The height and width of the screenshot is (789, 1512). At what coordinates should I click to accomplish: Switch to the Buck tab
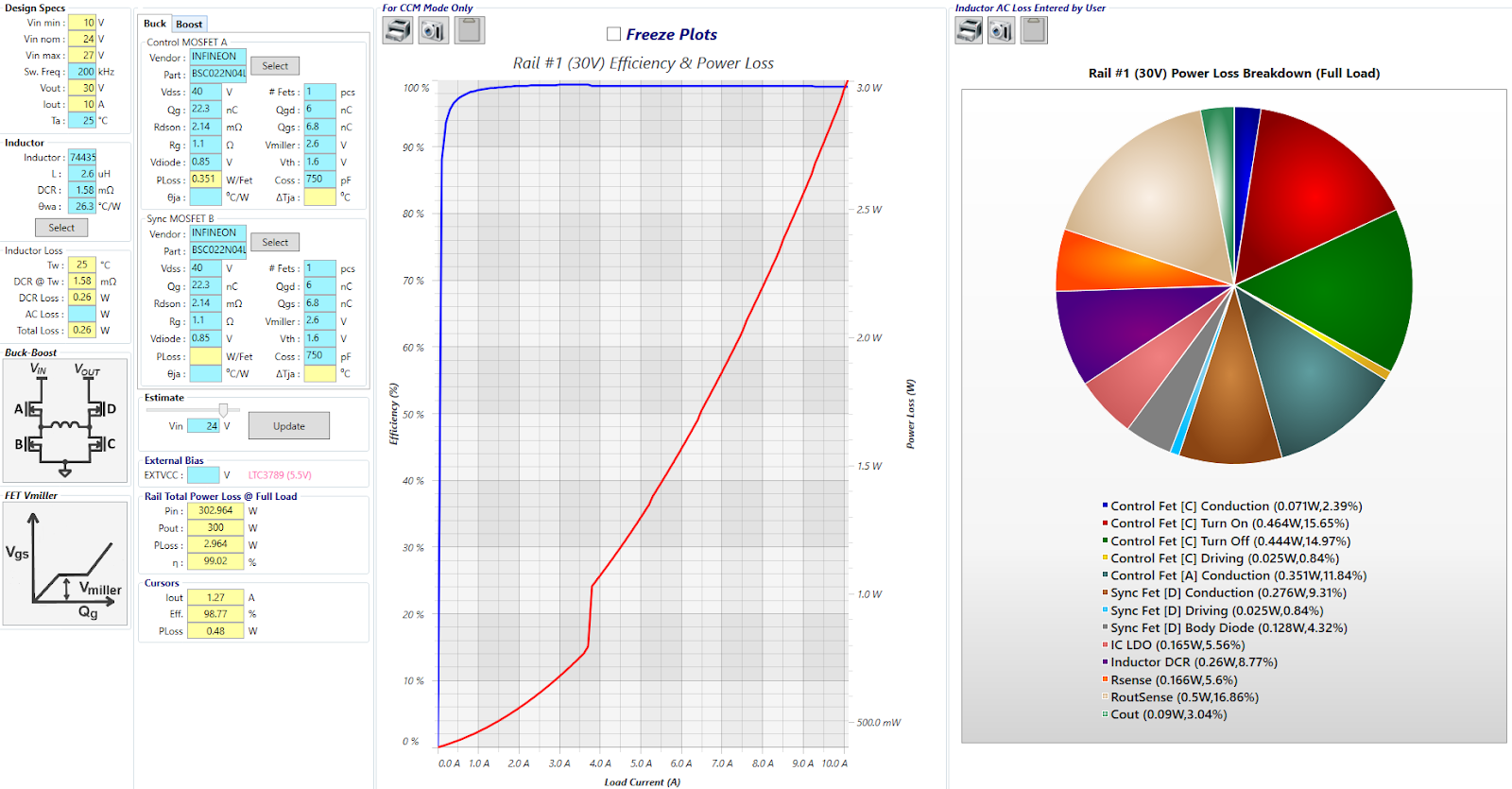tap(155, 24)
